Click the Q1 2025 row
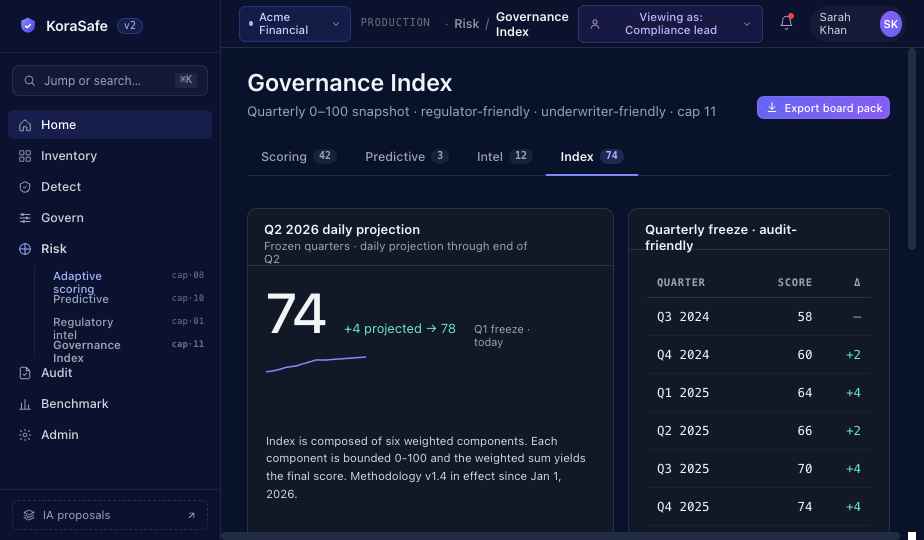This screenshot has height=540, width=924. (759, 393)
